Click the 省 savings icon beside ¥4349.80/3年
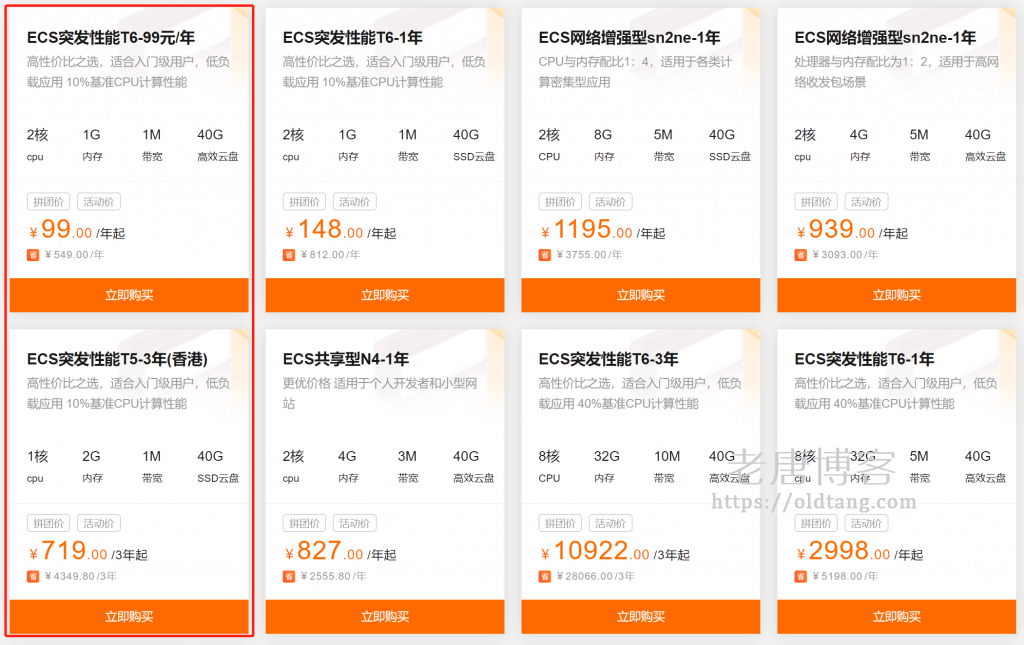 coord(33,576)
